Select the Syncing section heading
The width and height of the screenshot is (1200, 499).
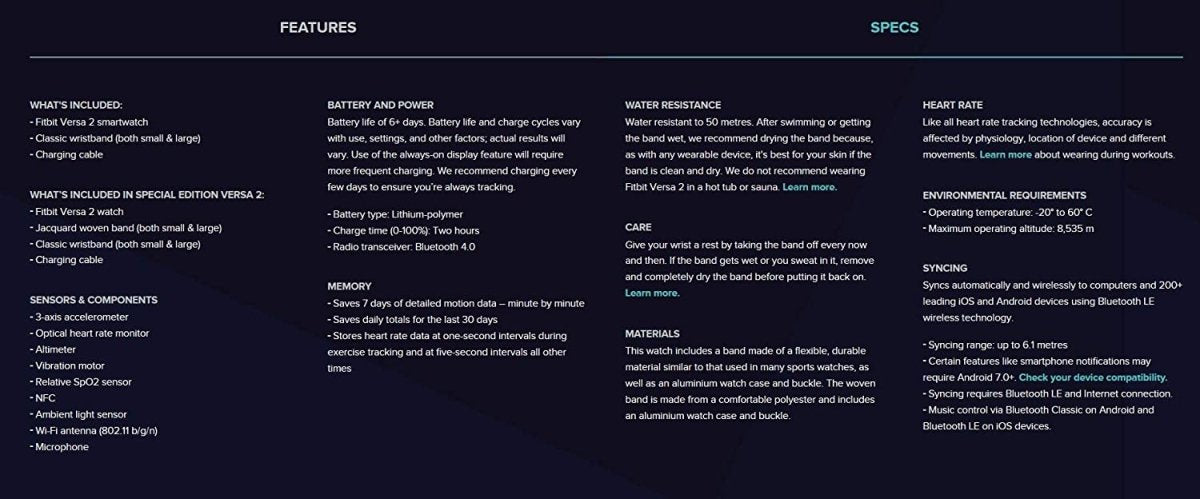(x=944, y=269)
